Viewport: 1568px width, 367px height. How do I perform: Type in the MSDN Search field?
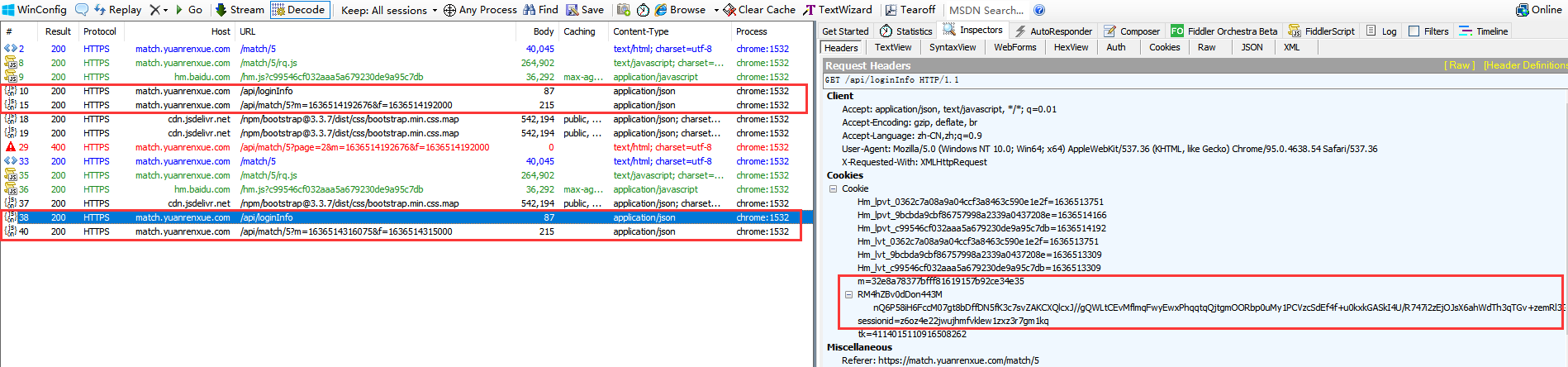(x=986, y=10)
